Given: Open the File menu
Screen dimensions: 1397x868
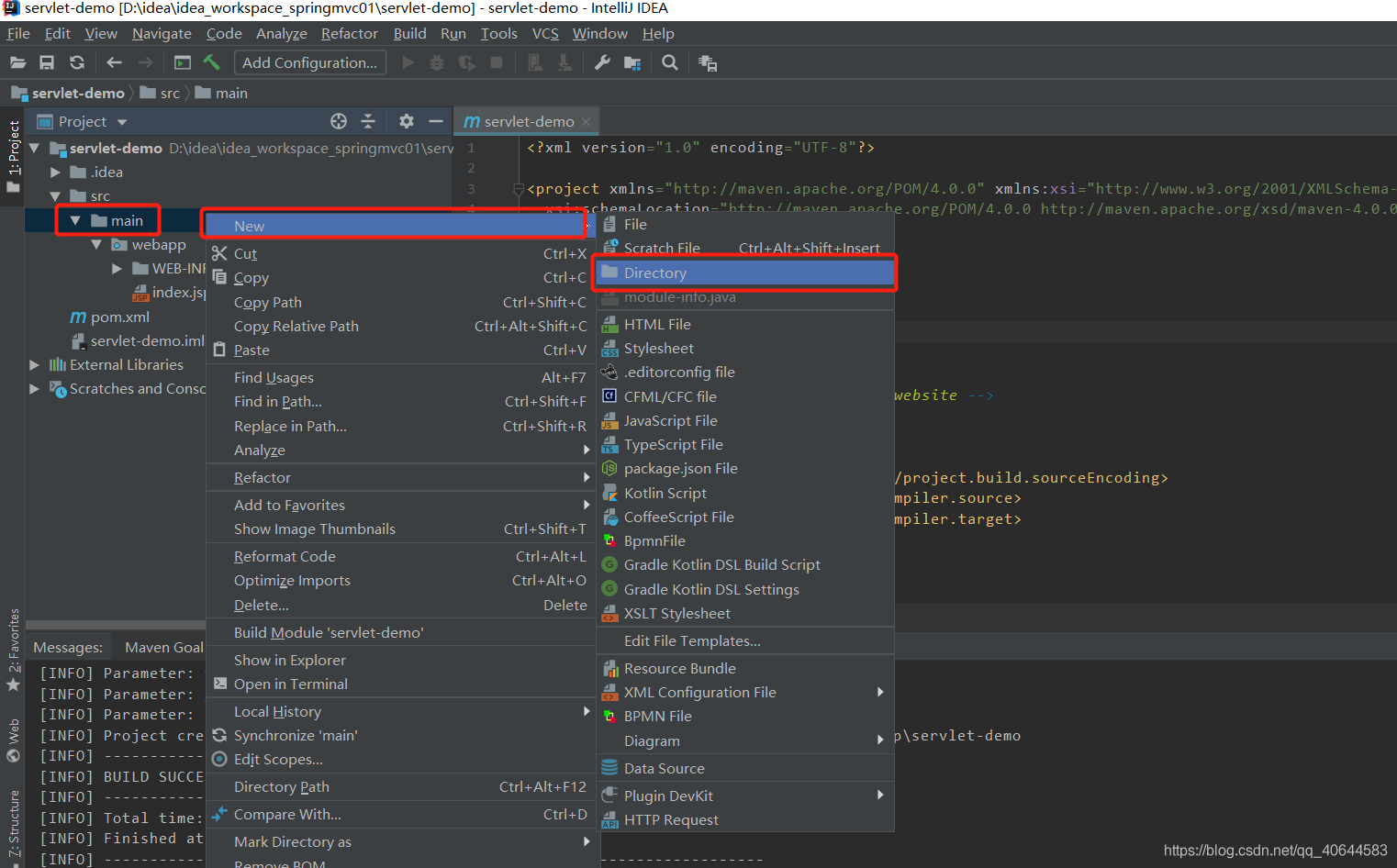Looking at the screenshot, I should point(18,33).
